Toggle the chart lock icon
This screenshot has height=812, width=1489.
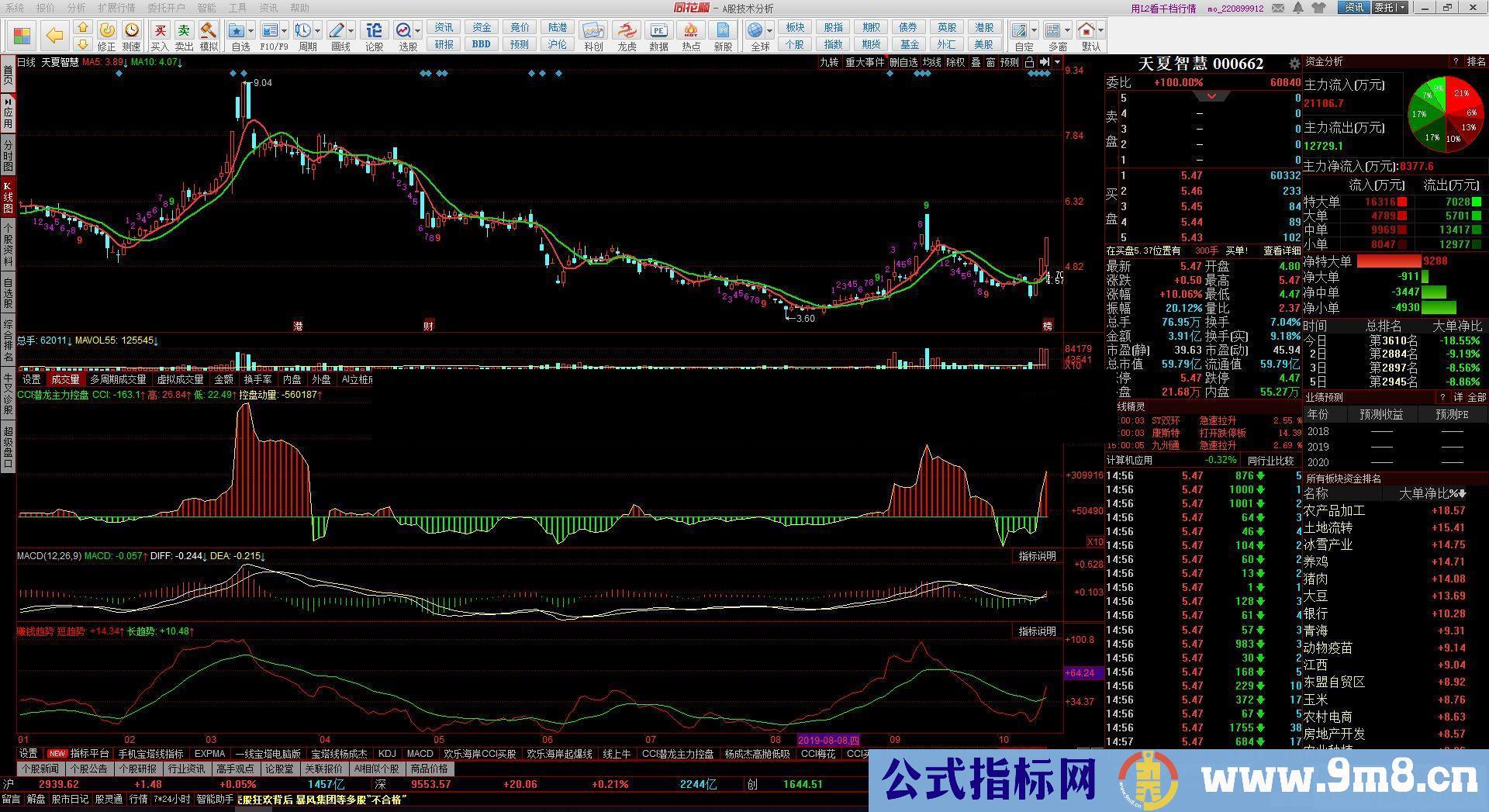pos(1029,62)
